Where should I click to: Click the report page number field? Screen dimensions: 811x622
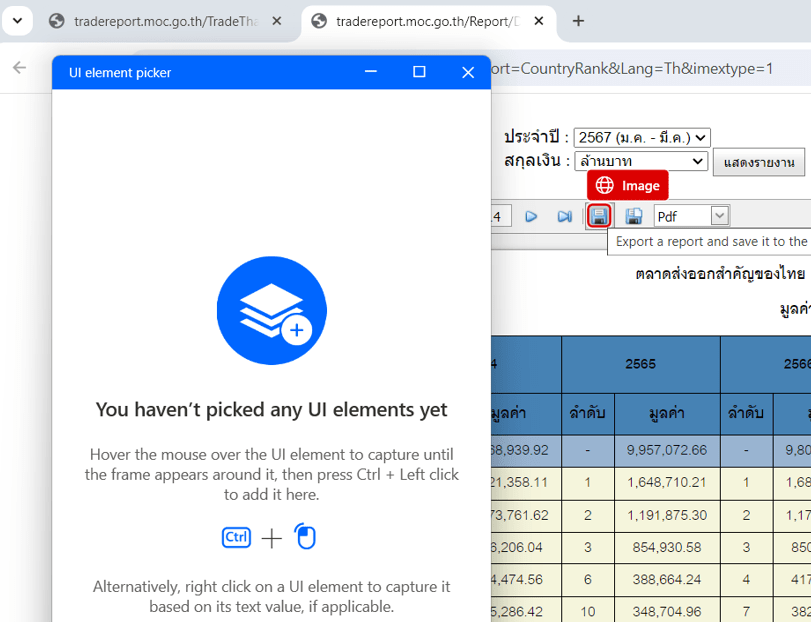point(501,216)
